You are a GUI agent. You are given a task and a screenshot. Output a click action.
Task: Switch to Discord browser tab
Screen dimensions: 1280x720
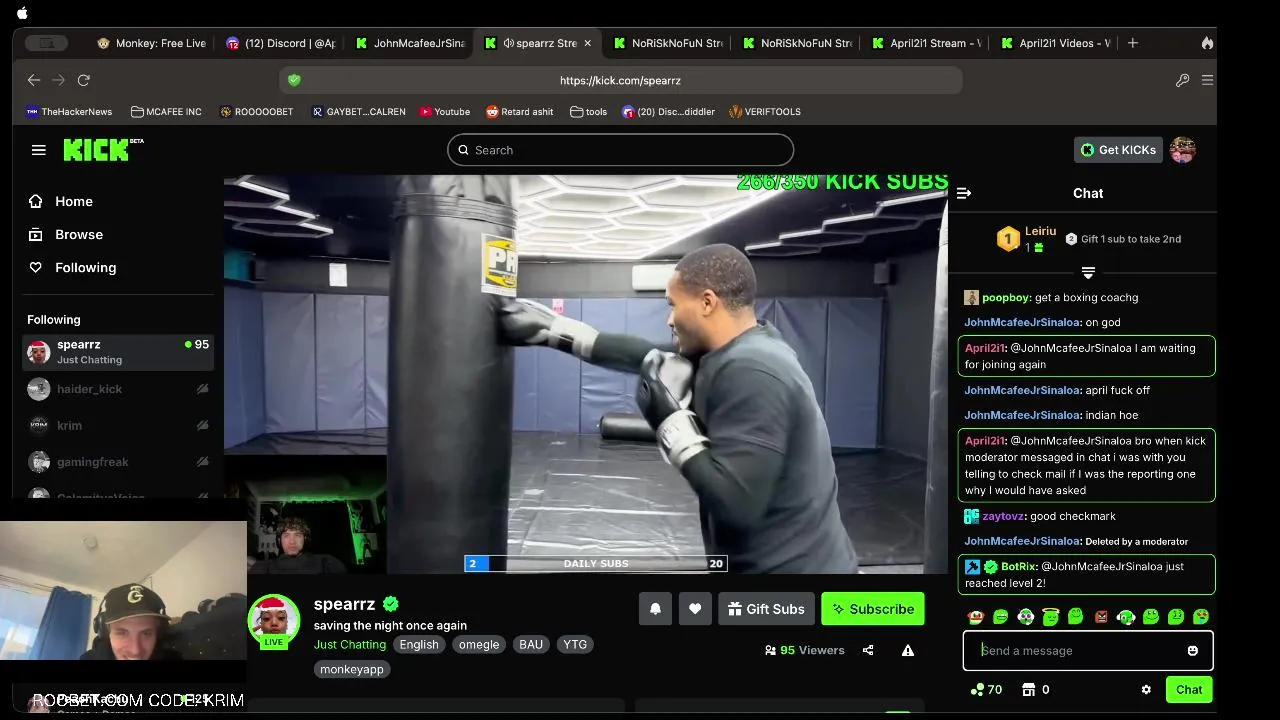pyautogui.click(x=281, y=43)
